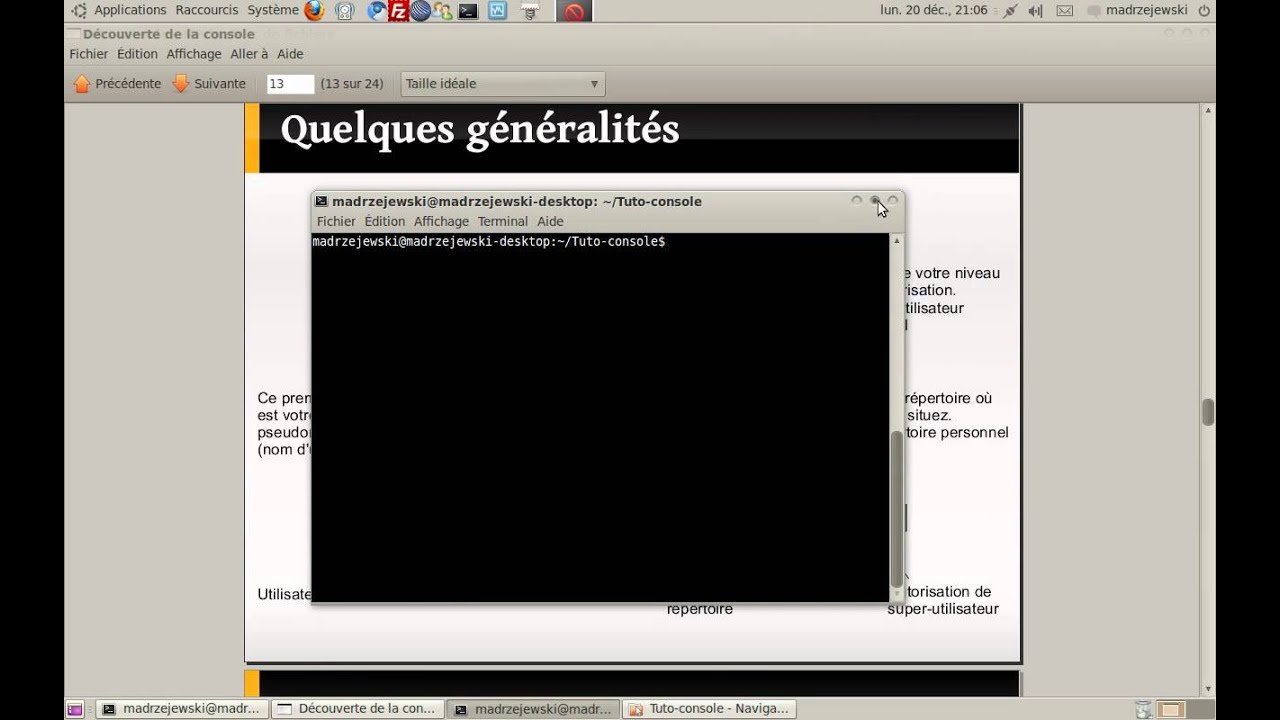The height and width of the screenshot is (720, 1280).
Task: Open the Applications panel menu
Action: coord(130,10)
